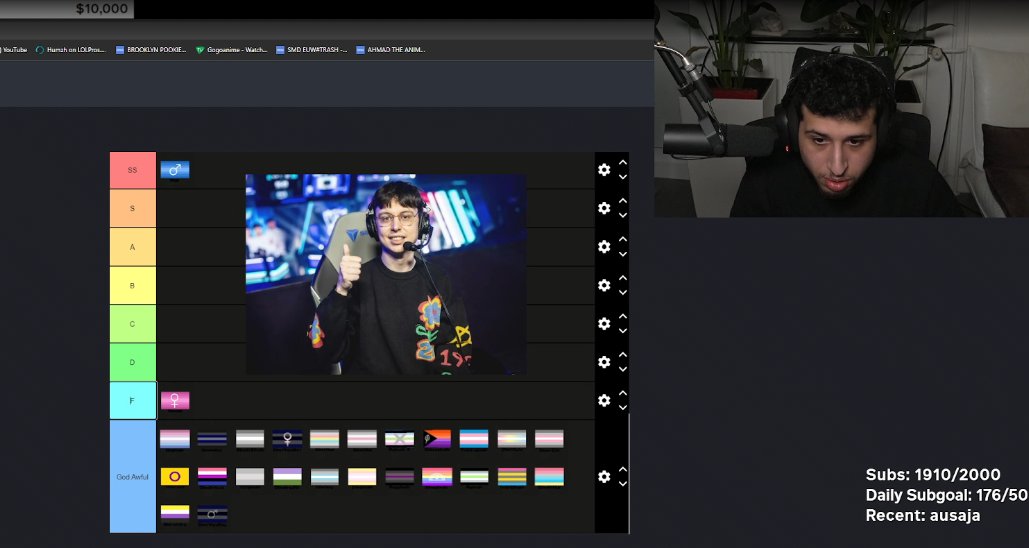Open BROOKLYN POOKIE bookmark

click(x=151, y=50)
